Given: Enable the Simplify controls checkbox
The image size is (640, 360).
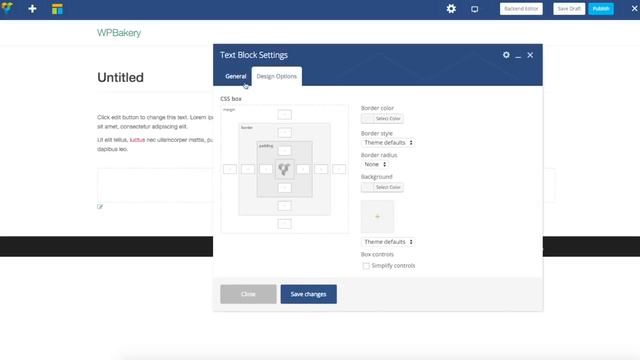Looking at the screenshot, I should (366, 266).
